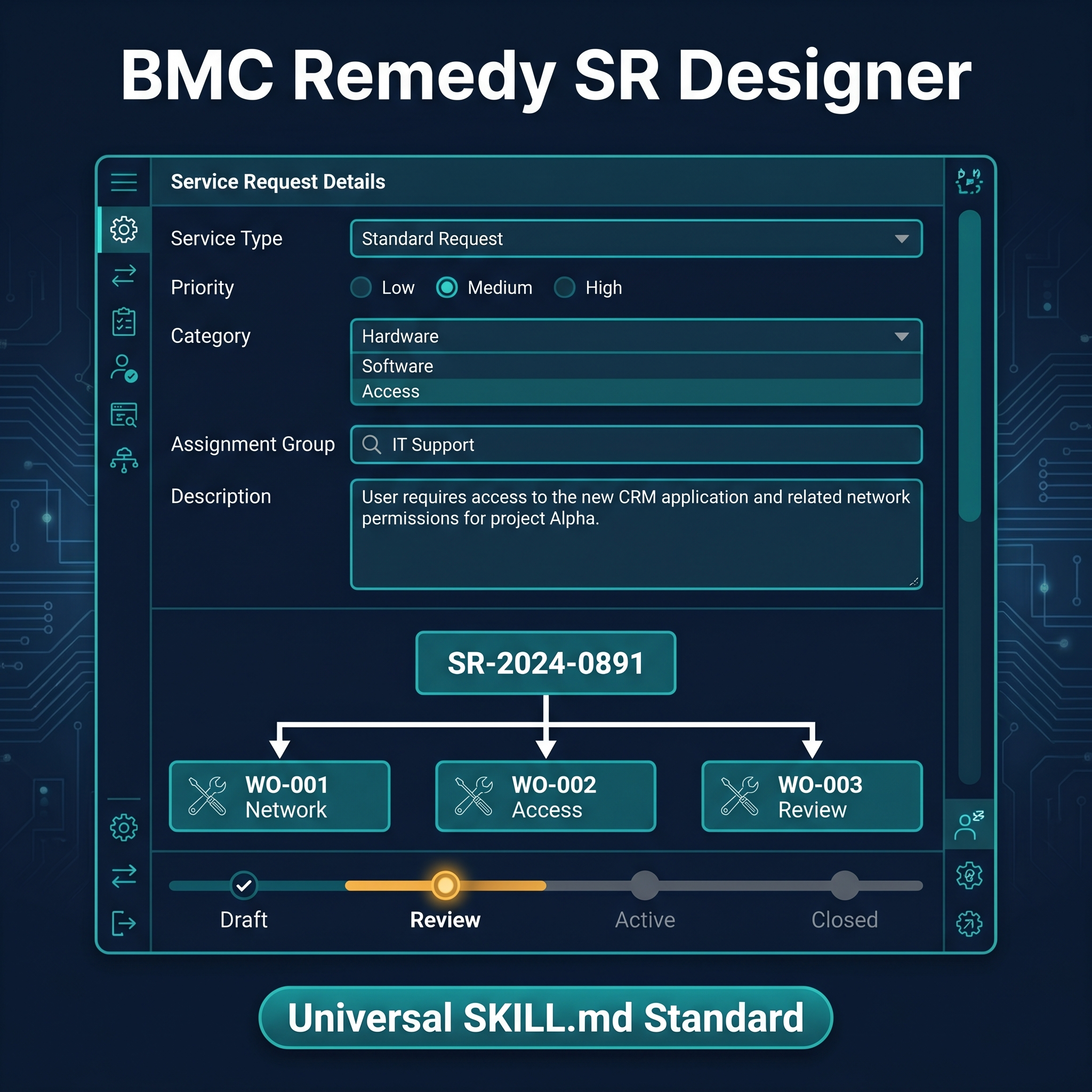Click the Service Request Details header
1092x1092 pixels.
(x=278, y=181)
